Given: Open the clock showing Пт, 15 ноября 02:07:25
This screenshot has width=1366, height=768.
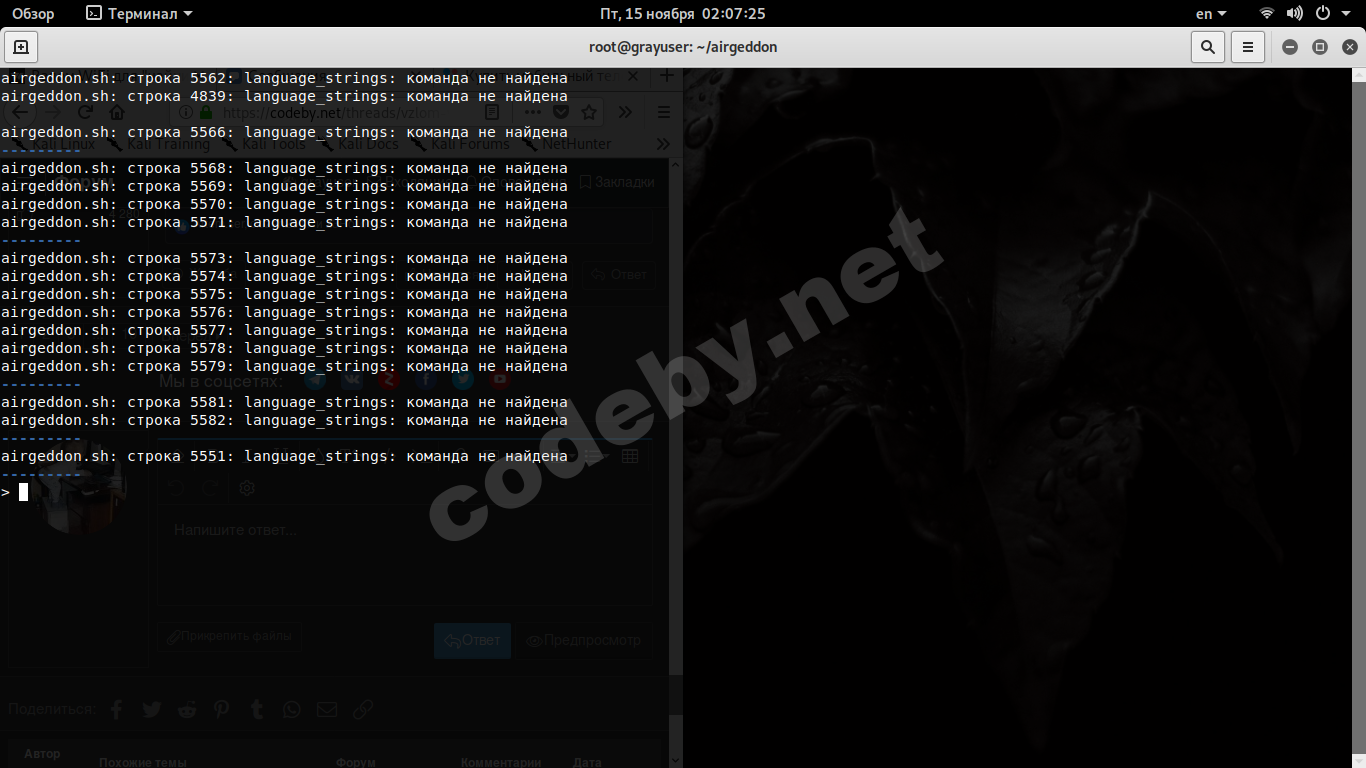Looking at the screenshot, I should point(683,14).
